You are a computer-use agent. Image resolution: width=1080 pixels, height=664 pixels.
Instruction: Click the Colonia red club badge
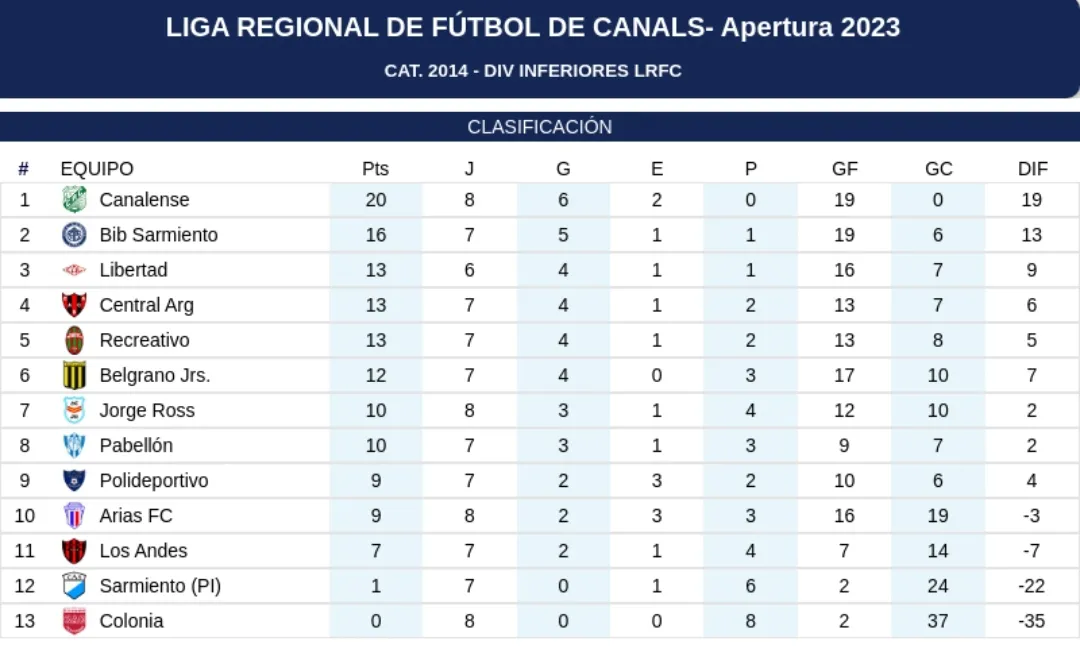coord(74,621)
